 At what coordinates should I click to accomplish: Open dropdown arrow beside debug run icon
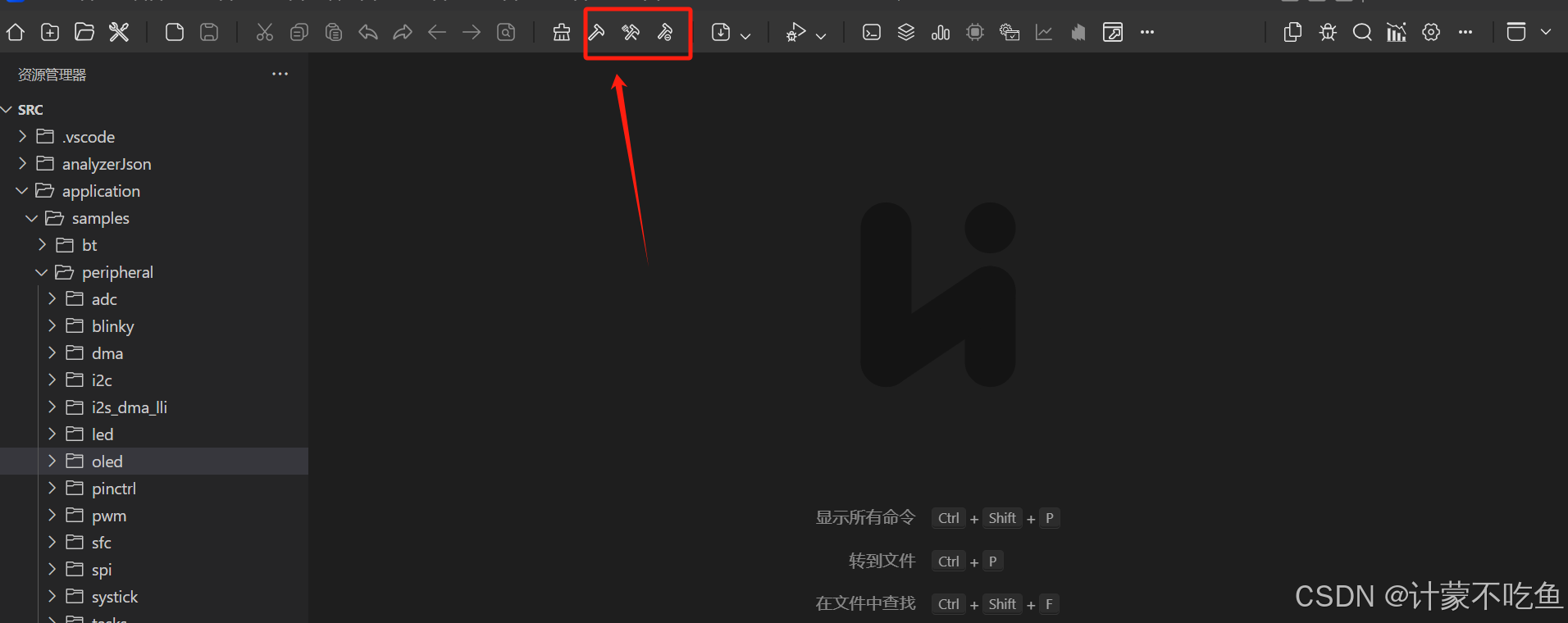coord(821,35)
